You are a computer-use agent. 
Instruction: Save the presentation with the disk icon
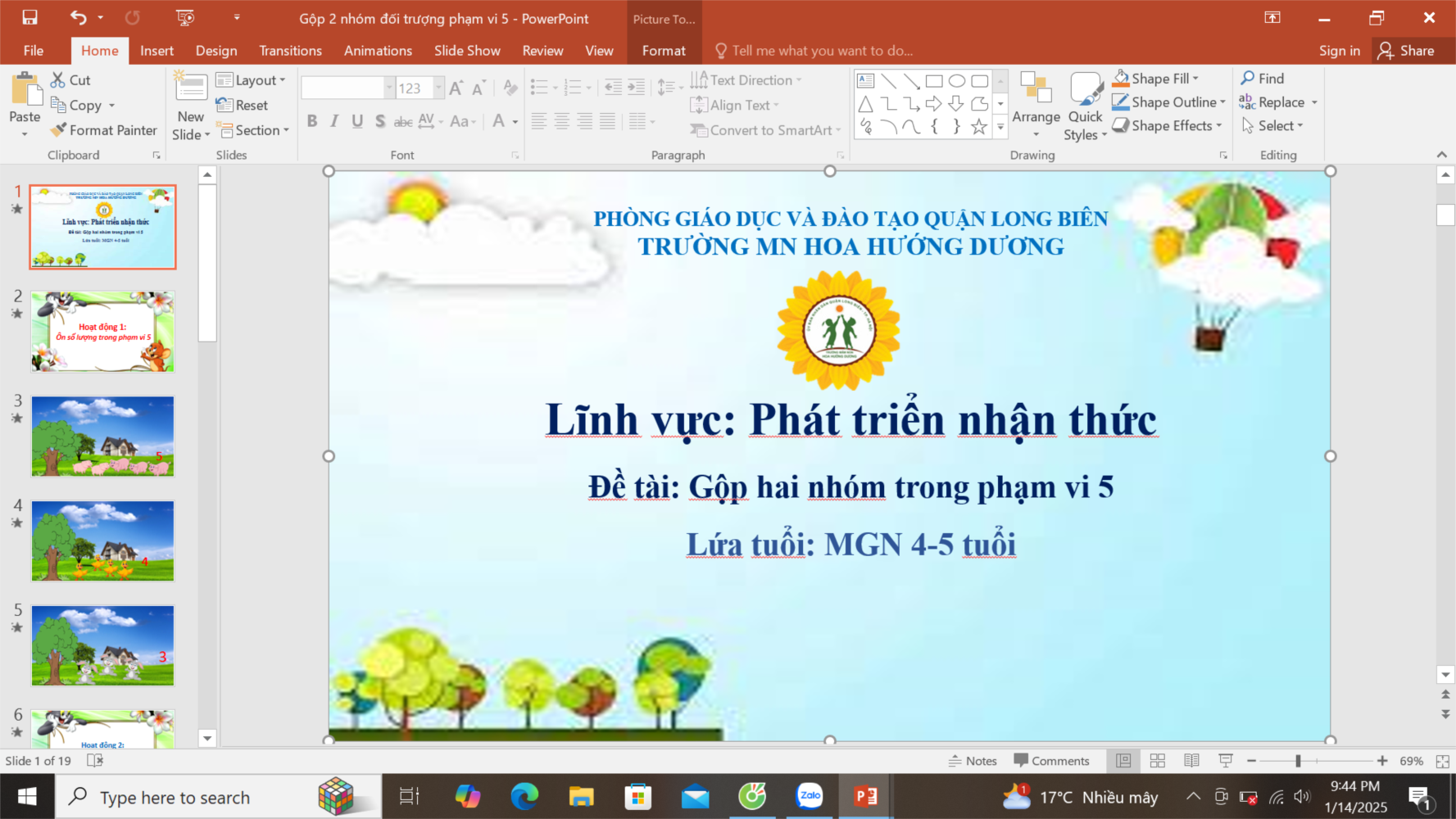pyautogui.click(x=30, y=18)
